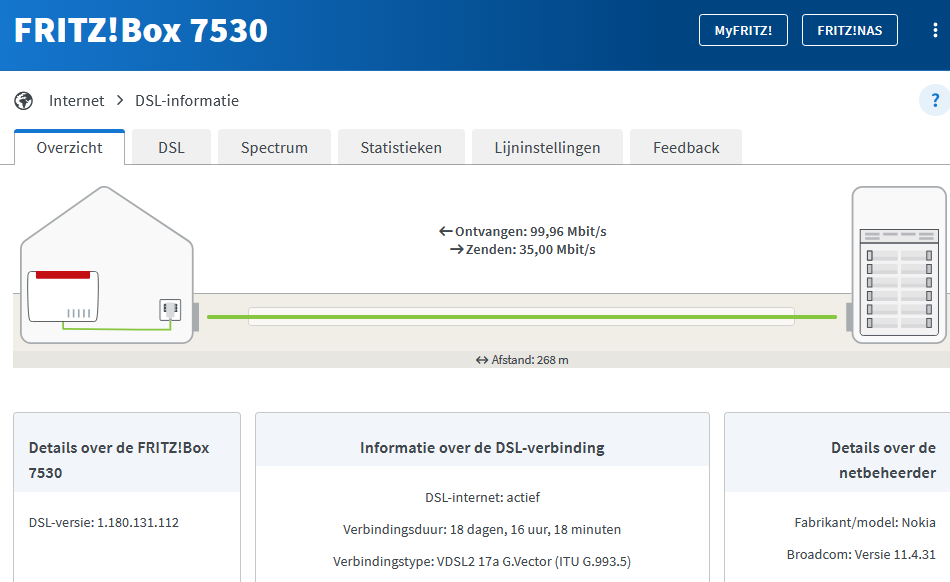This screenshot has width=950, height=582.
Task: Select the Overzicht tab
Action: 69,147
